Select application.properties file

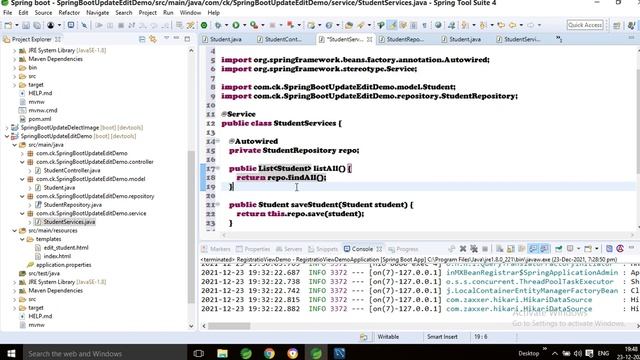pos(64,265)
